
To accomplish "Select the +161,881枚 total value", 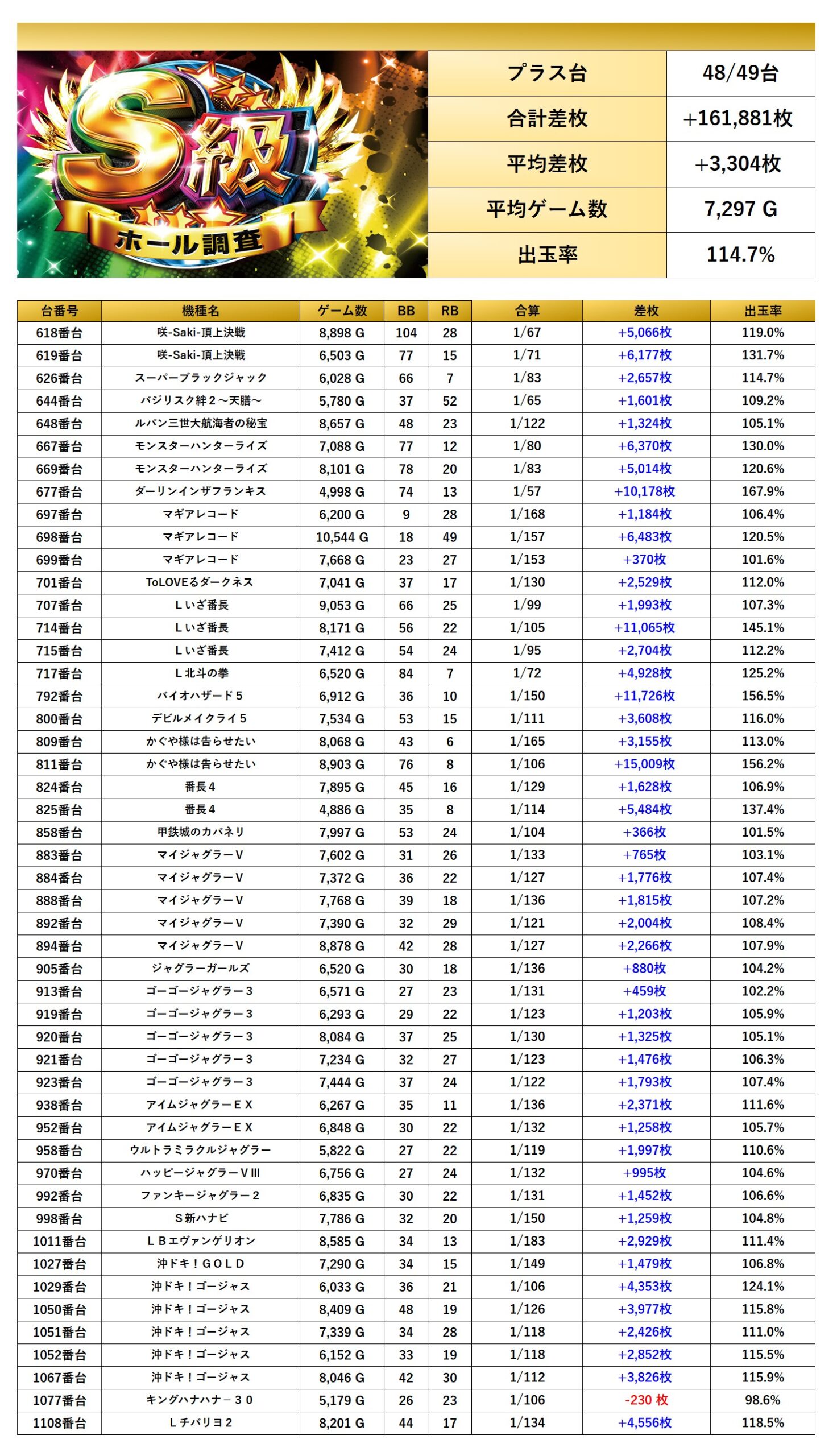I will [740, 118].
